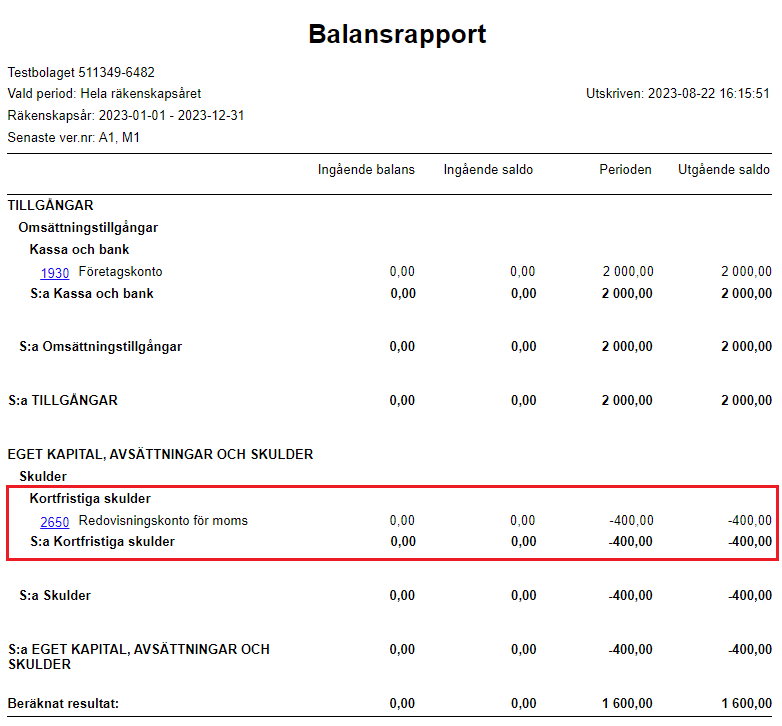782x726 pixels.
Task: Open account 1930 link
Action: pos(55,273)
